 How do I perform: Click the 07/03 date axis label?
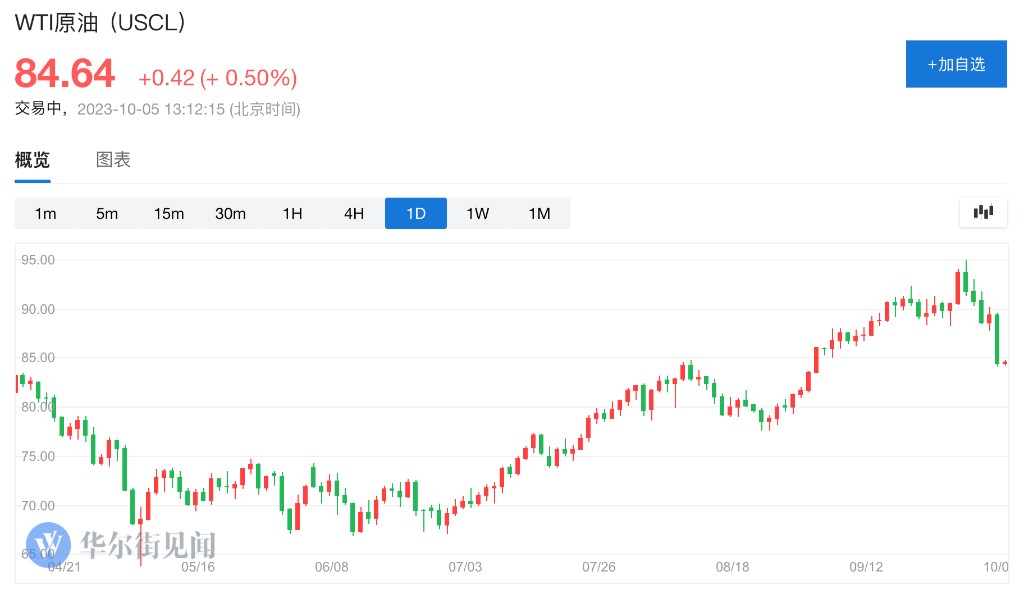(x=465, y=567)
